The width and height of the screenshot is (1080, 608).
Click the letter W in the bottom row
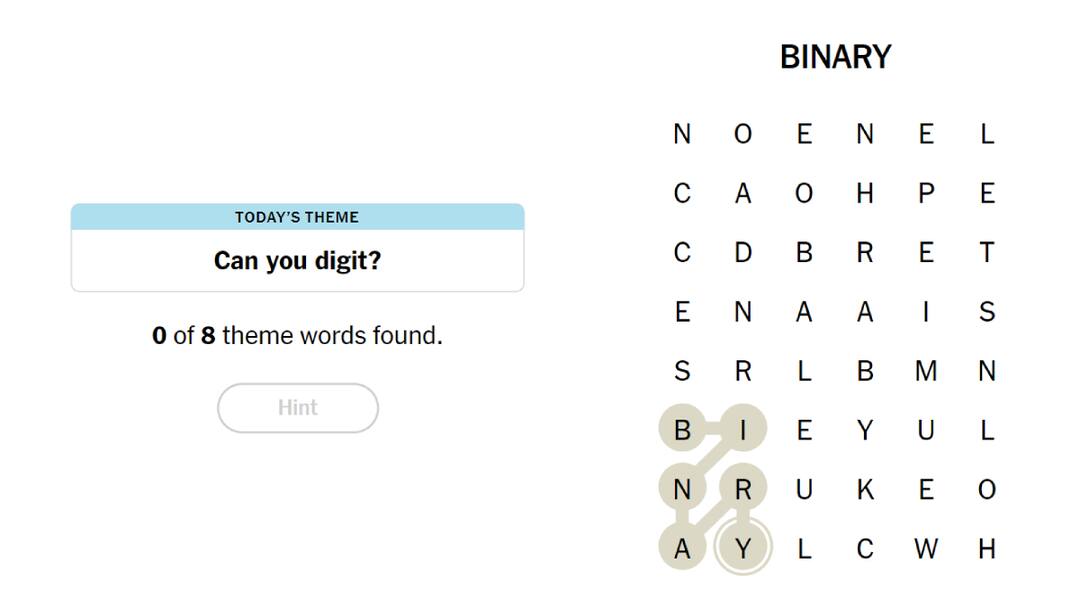(x=926, y=548)
